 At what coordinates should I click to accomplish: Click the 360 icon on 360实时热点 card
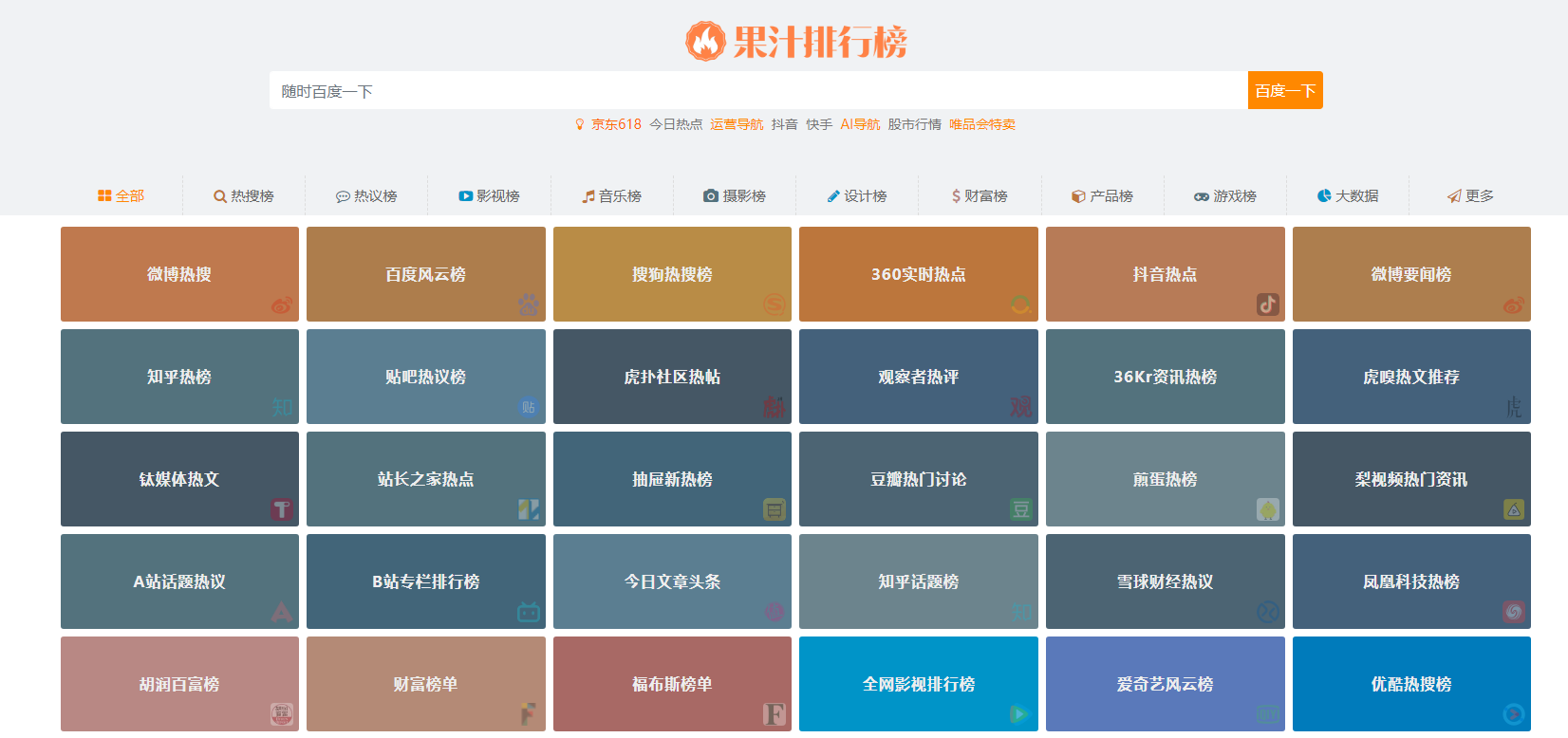(x=1021, y=304)
